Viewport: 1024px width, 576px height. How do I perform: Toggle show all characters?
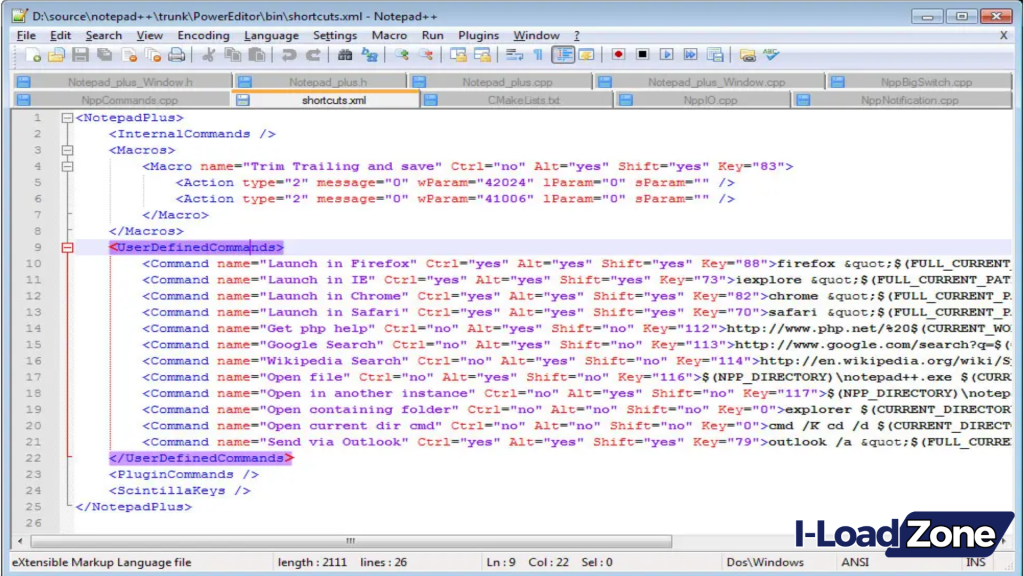click(x=537, y=55)
